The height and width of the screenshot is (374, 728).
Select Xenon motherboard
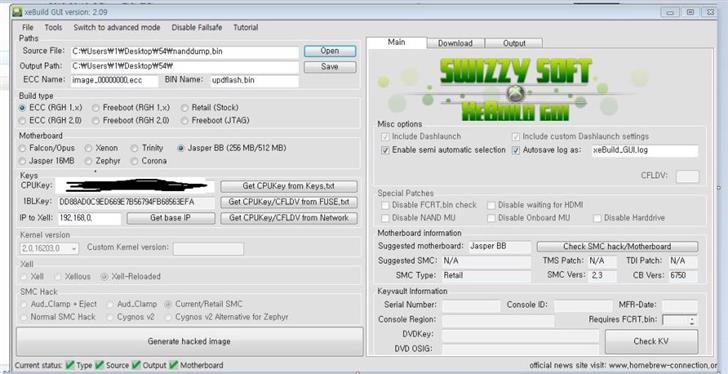click(x=102, y=148)
